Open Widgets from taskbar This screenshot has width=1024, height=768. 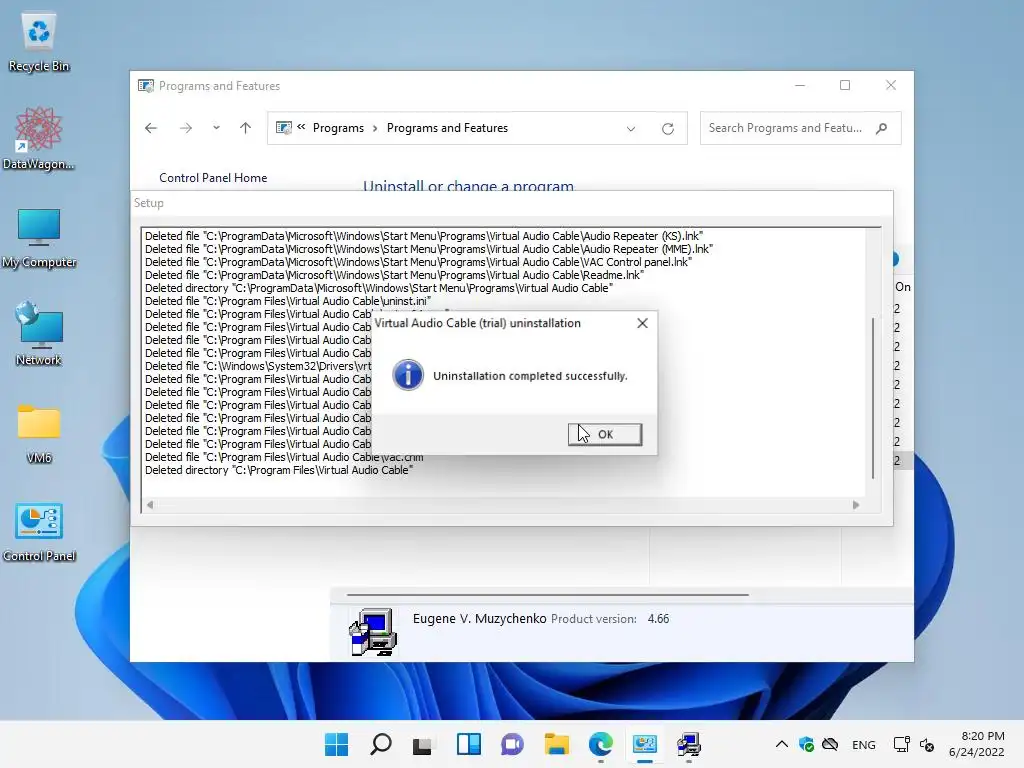(468, 744)
